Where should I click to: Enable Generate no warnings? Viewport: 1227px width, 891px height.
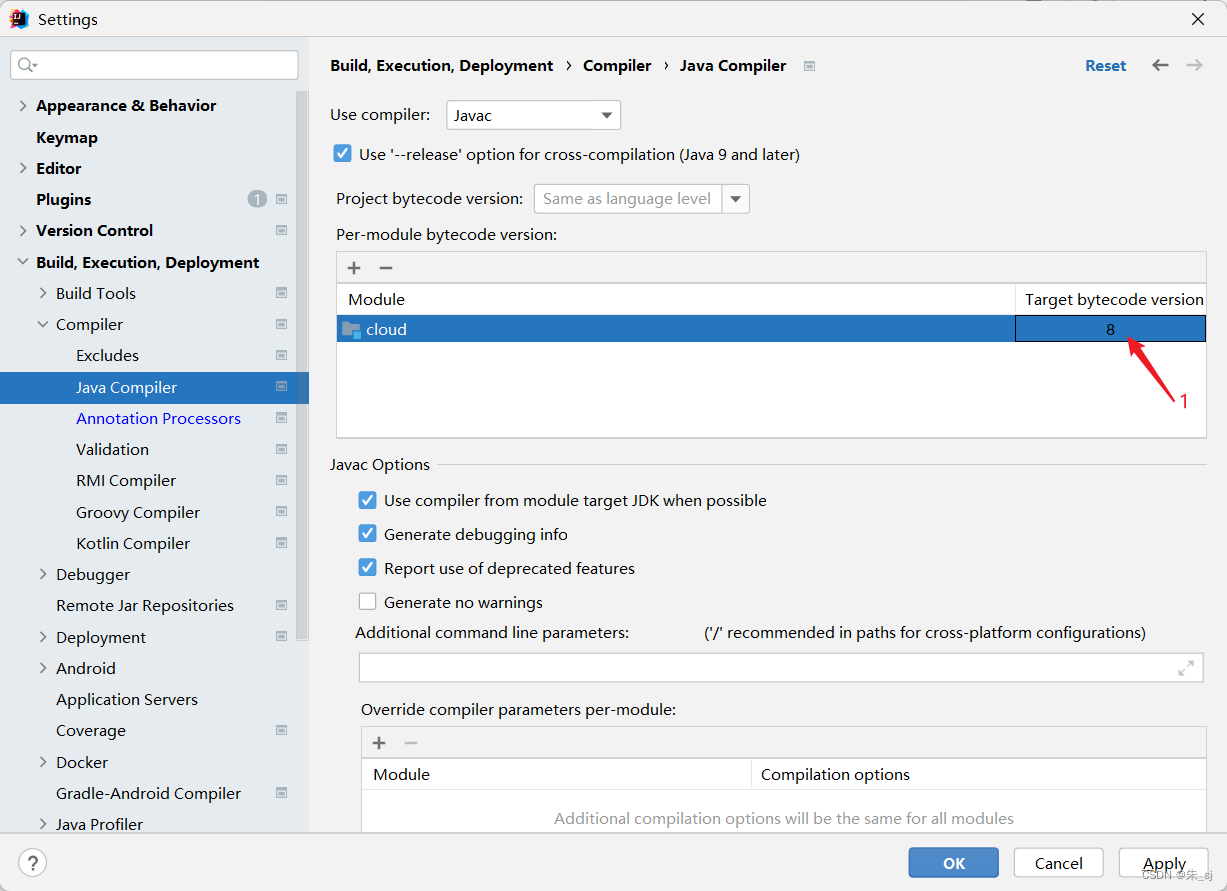click(367, 601)
